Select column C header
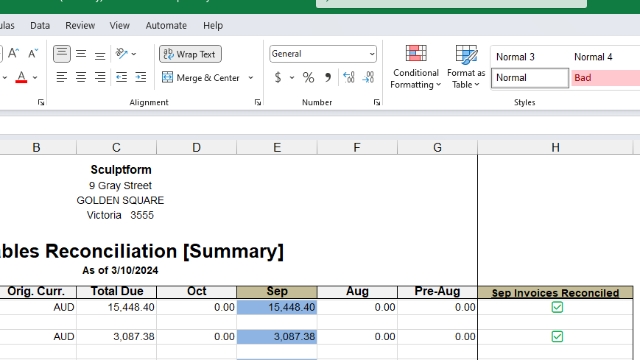This screenshot has height=360, width=640. [x=116, y=147]
